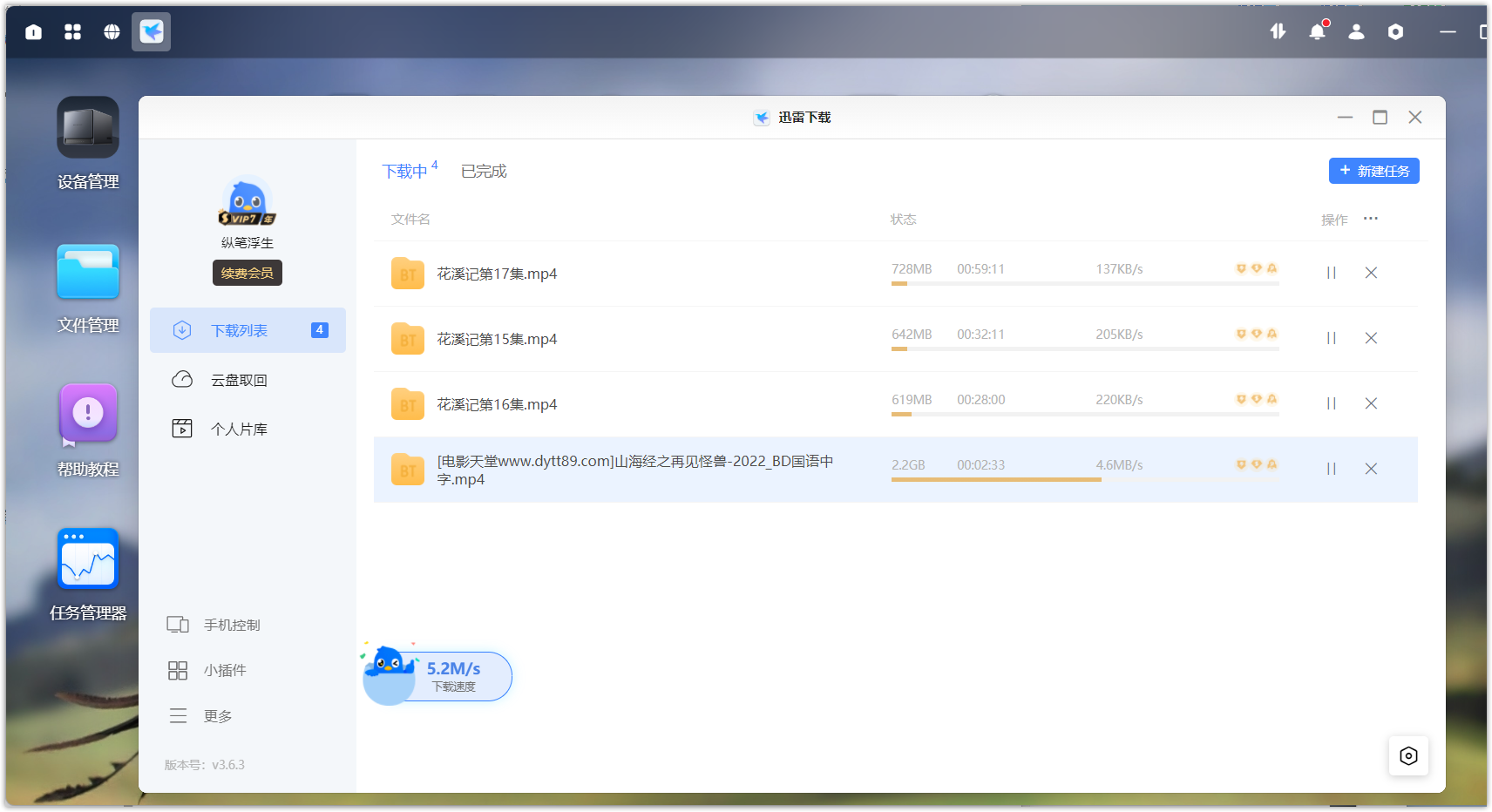Click file name 花溪记第16集.mp4
This screenshot has width=1492, height=812.
497,404
